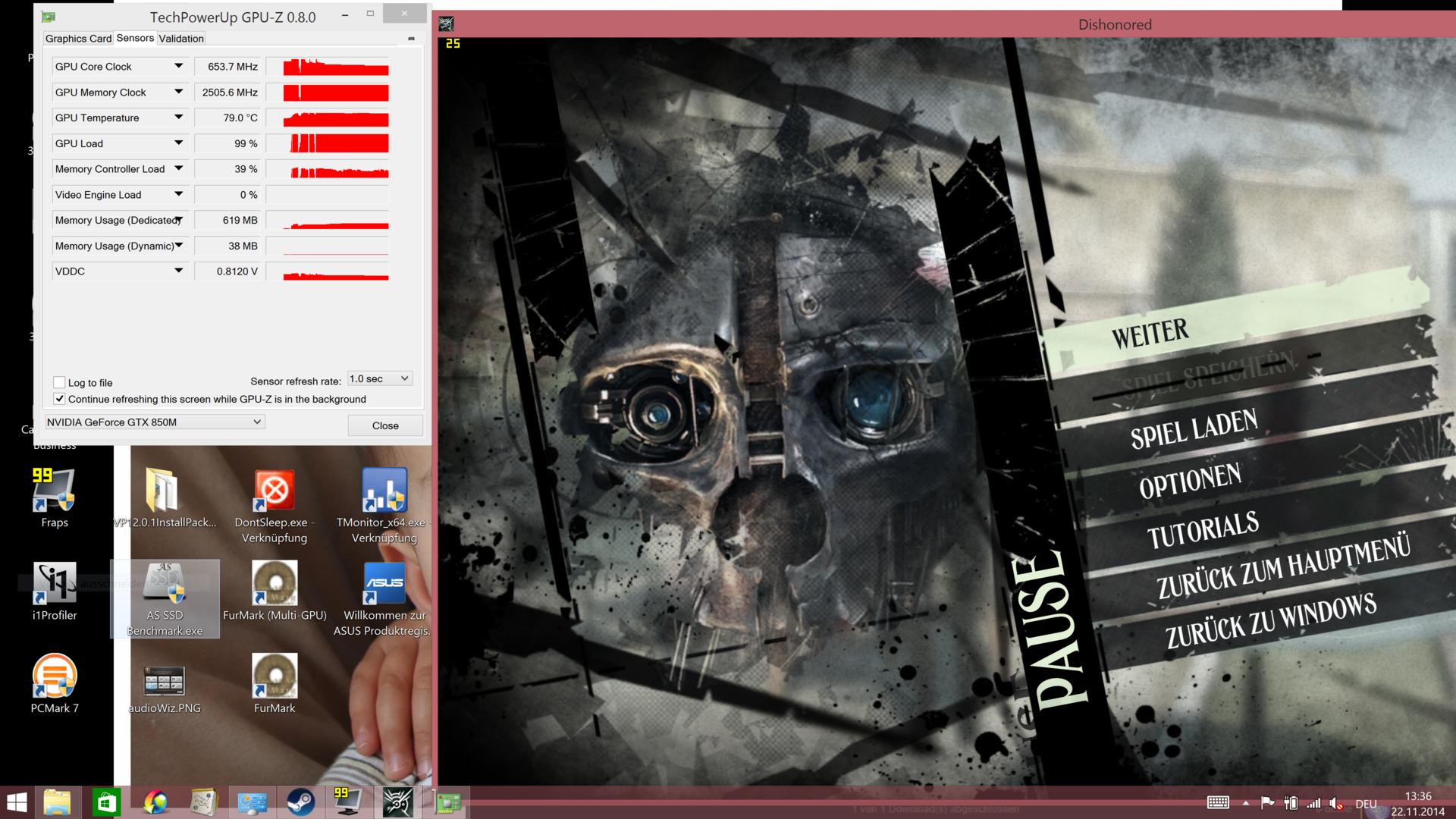Expand the GPU Core Clock dropdown arrow

(178, 67)
